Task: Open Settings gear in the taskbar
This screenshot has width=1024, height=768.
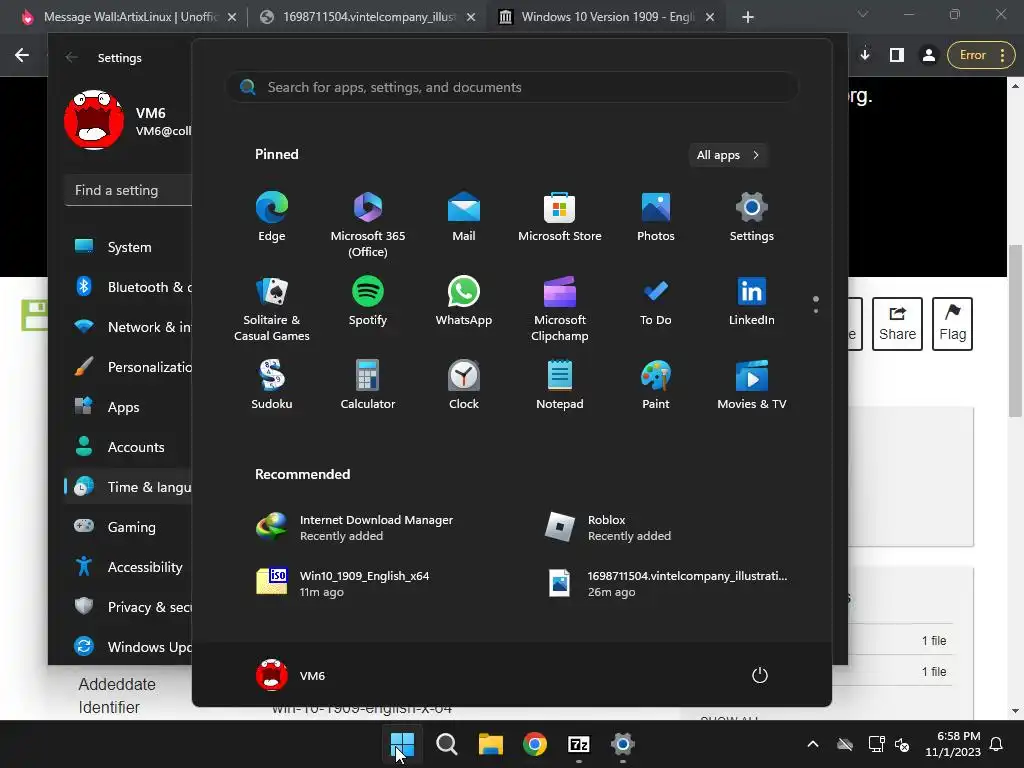Action: (622, 744)
